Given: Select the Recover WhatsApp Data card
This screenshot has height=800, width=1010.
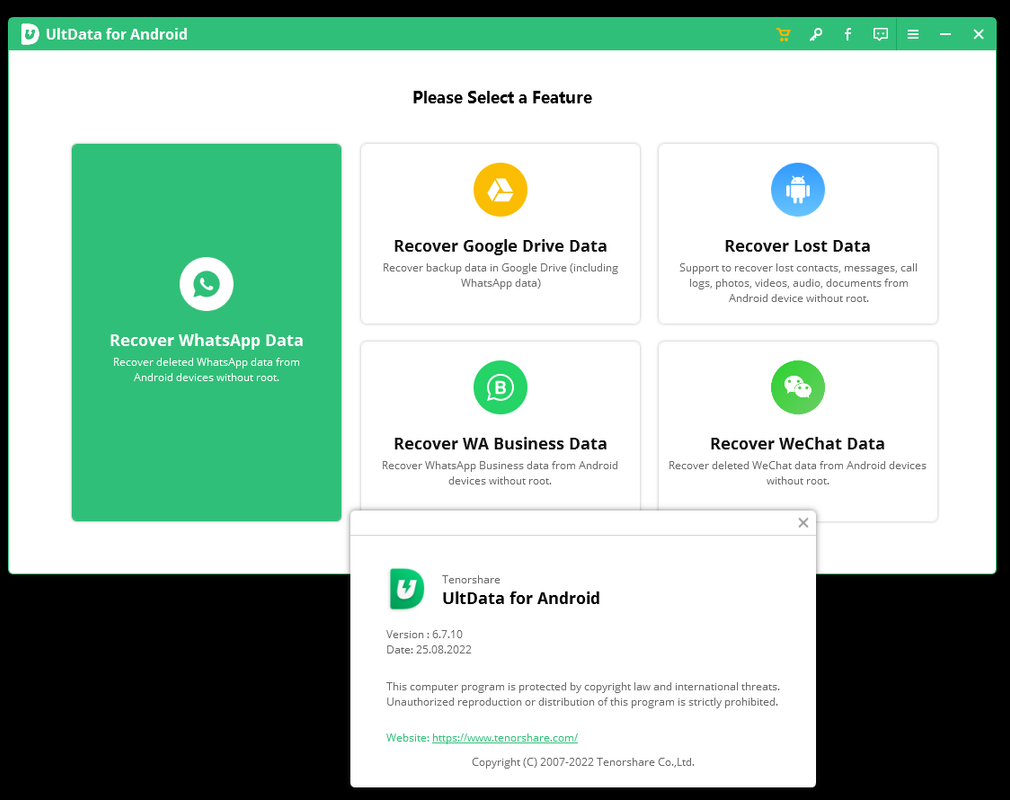Looking at the screenshot, I should pos(206,332).
